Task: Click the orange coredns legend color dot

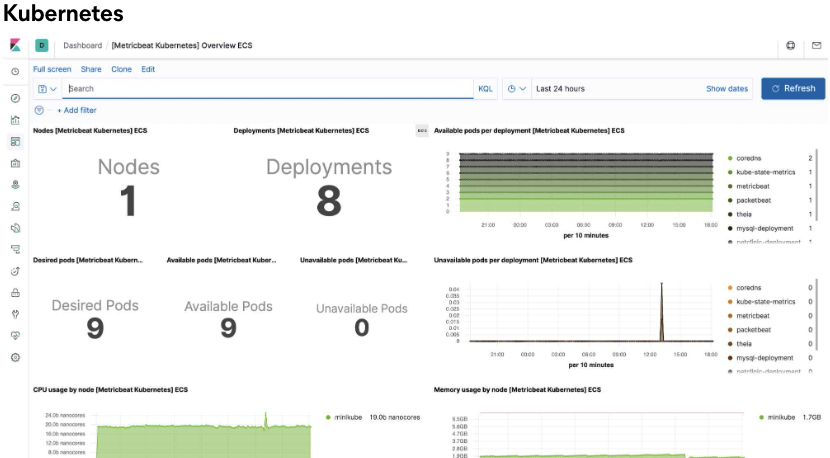Action: click(730, 288)
